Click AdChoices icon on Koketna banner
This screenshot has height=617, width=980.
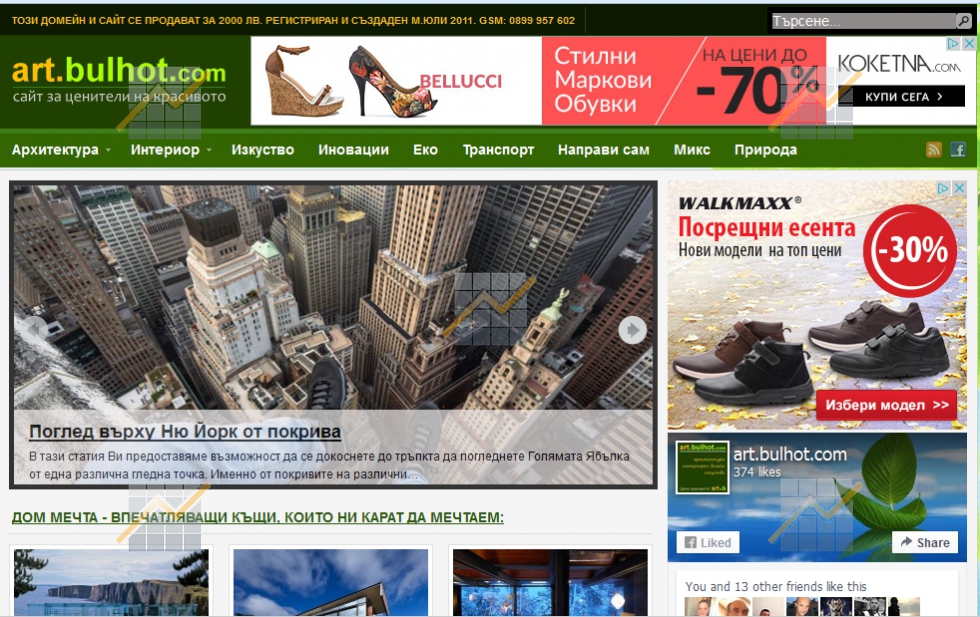click(x=953, y=43)
